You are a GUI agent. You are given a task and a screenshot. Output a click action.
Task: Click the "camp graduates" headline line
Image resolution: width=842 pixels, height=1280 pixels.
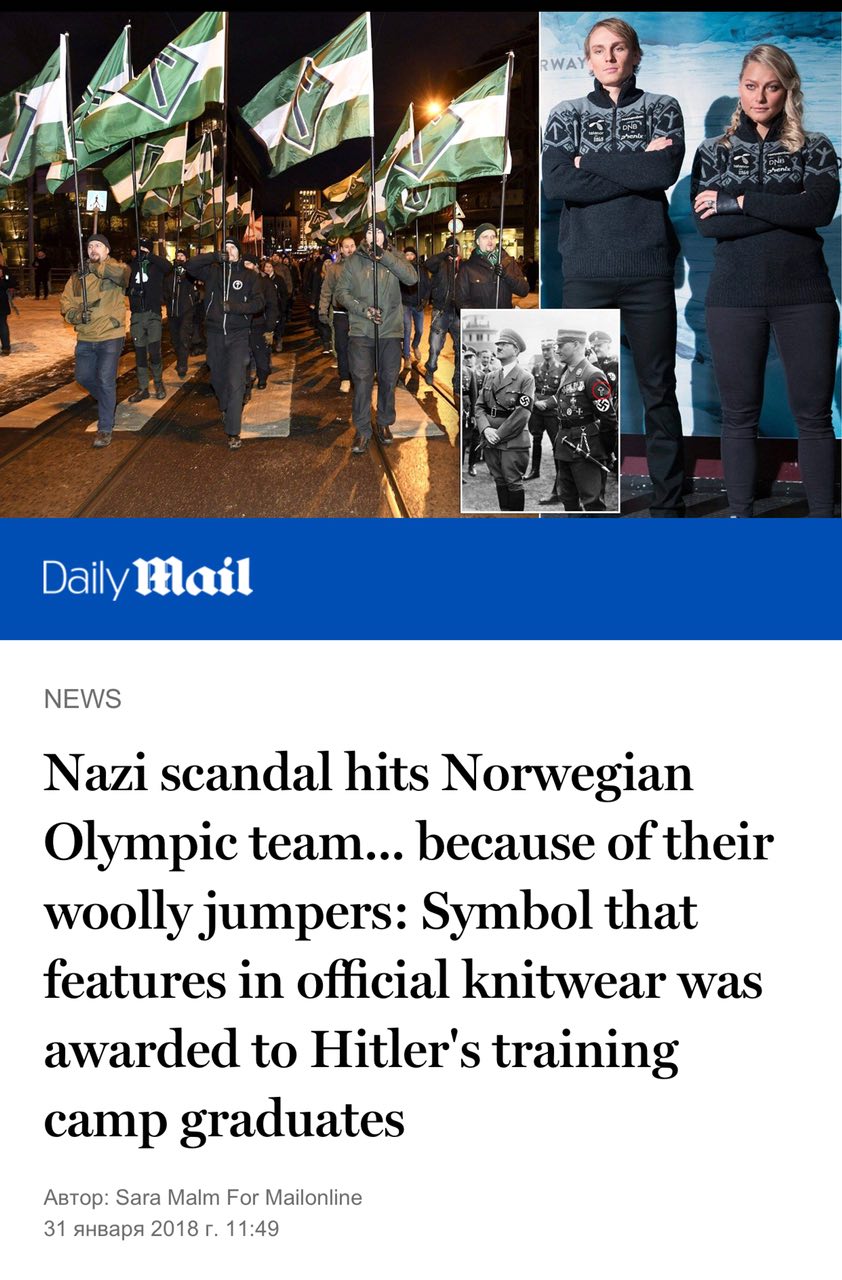coord(224,1121)
